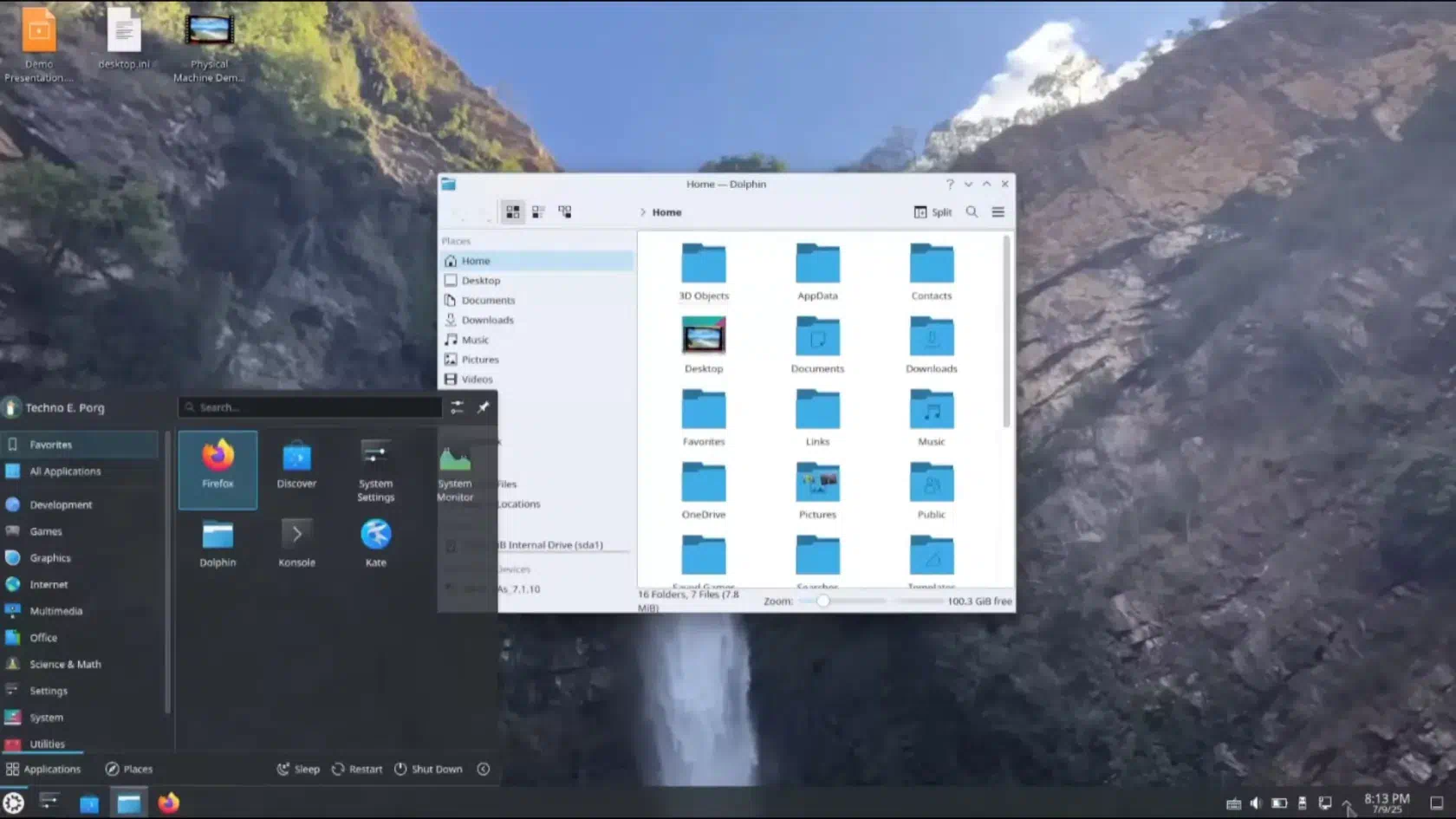
Task: Open Internet category
Action: point(80,584)
